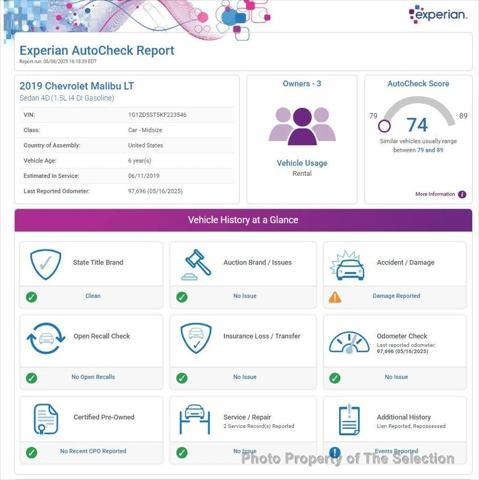This screenshot has width=479, height=480.
Task: Click the Vehicle History at a Glance banner
Action: [243, 220]
